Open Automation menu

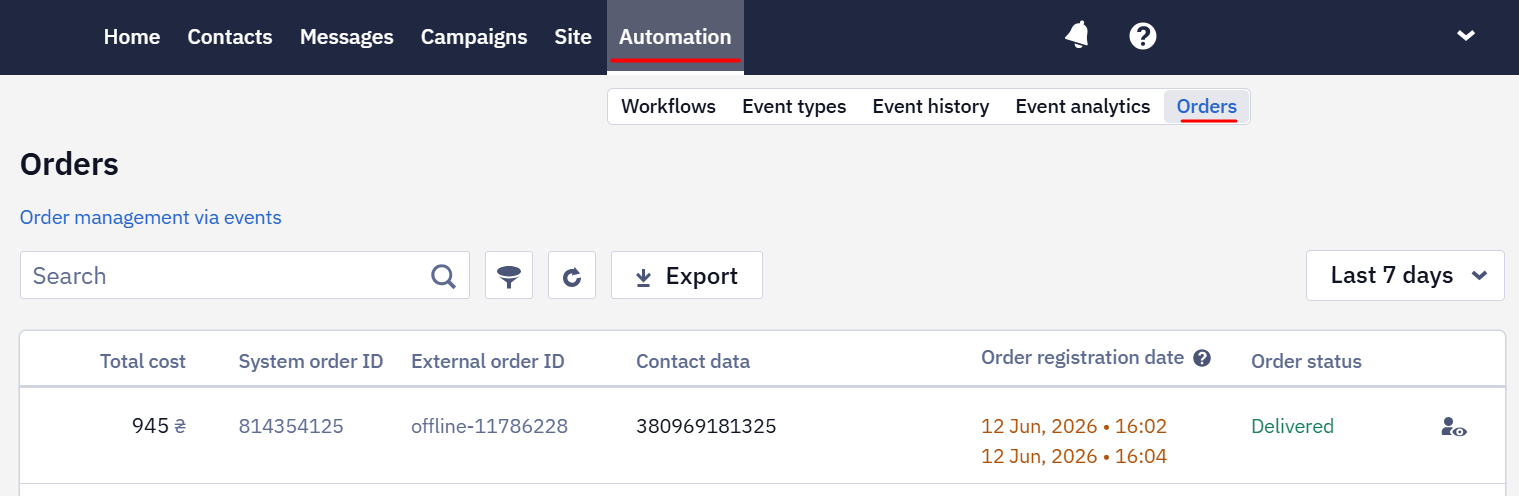(675, 37)
